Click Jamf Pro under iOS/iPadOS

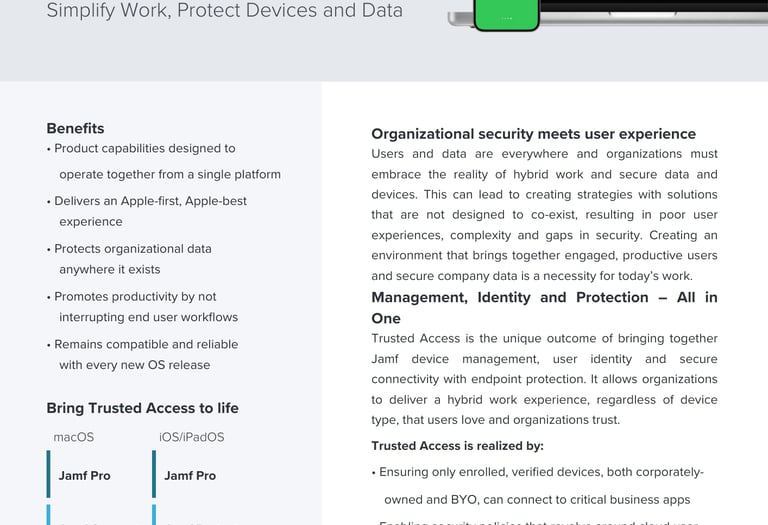(190, 475)
